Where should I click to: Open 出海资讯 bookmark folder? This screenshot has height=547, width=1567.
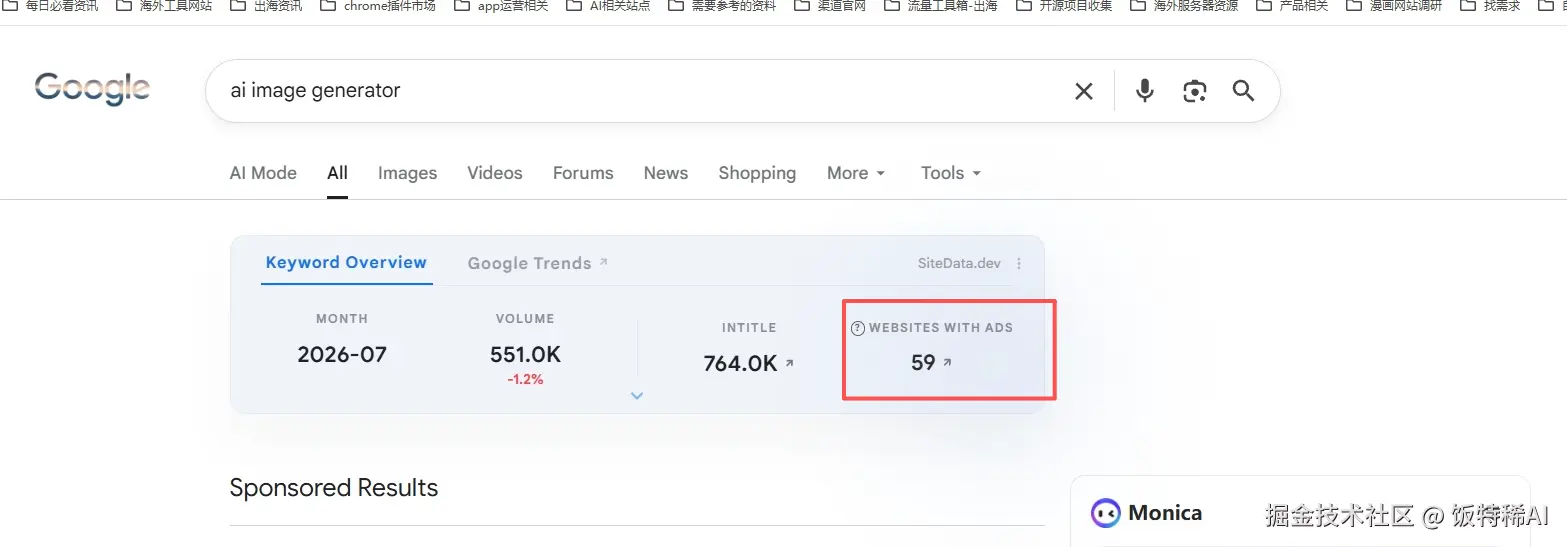click(267, 6)
